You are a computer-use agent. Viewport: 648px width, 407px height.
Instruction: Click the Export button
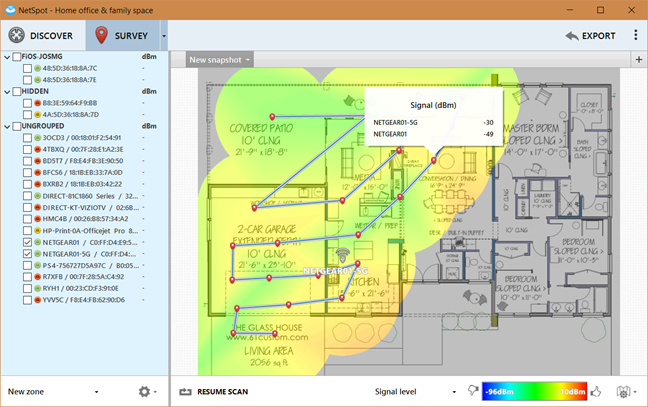(590, 36)
